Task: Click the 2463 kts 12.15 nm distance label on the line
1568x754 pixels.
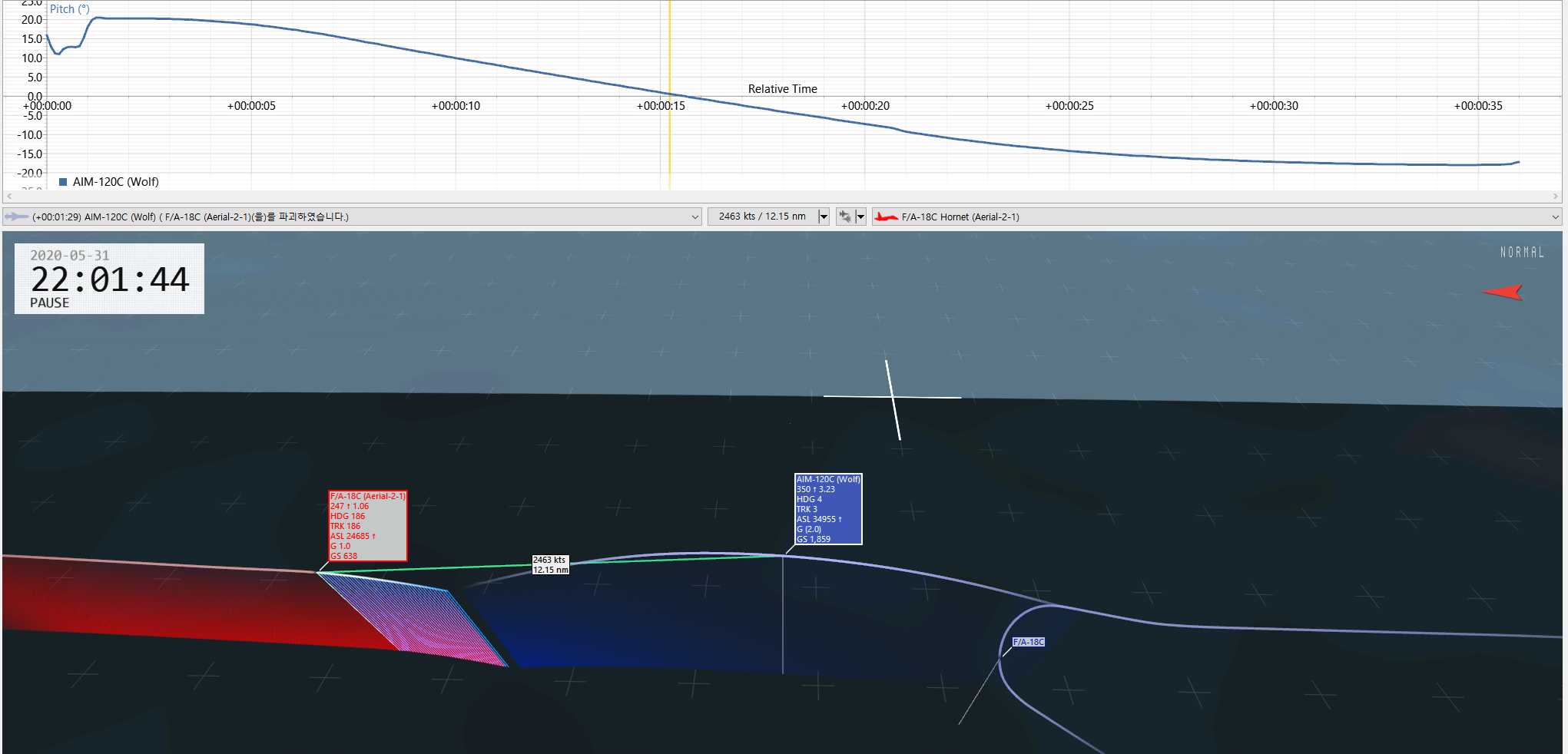Action: (551, 565)
